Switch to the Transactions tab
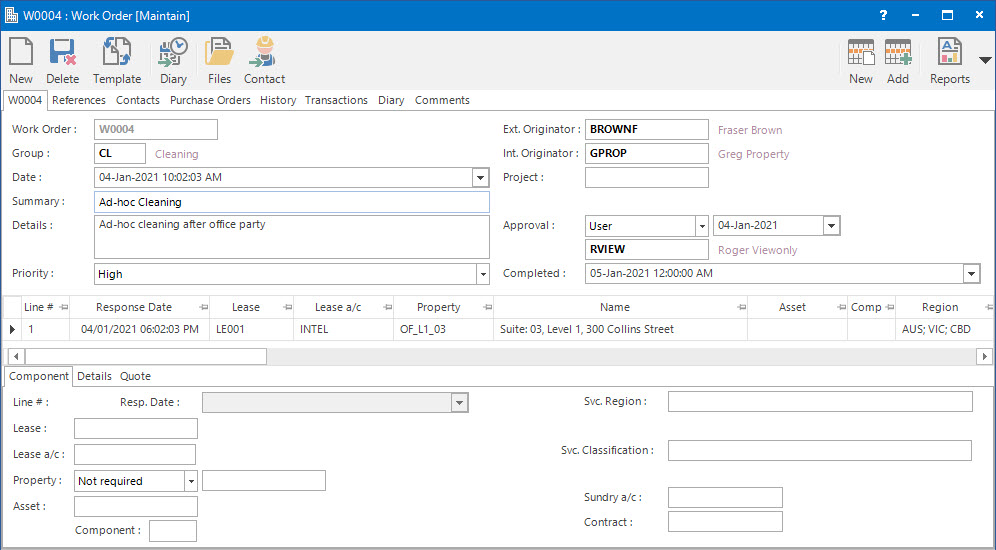The width and height of the screenshot is (996, 550). 336,100
